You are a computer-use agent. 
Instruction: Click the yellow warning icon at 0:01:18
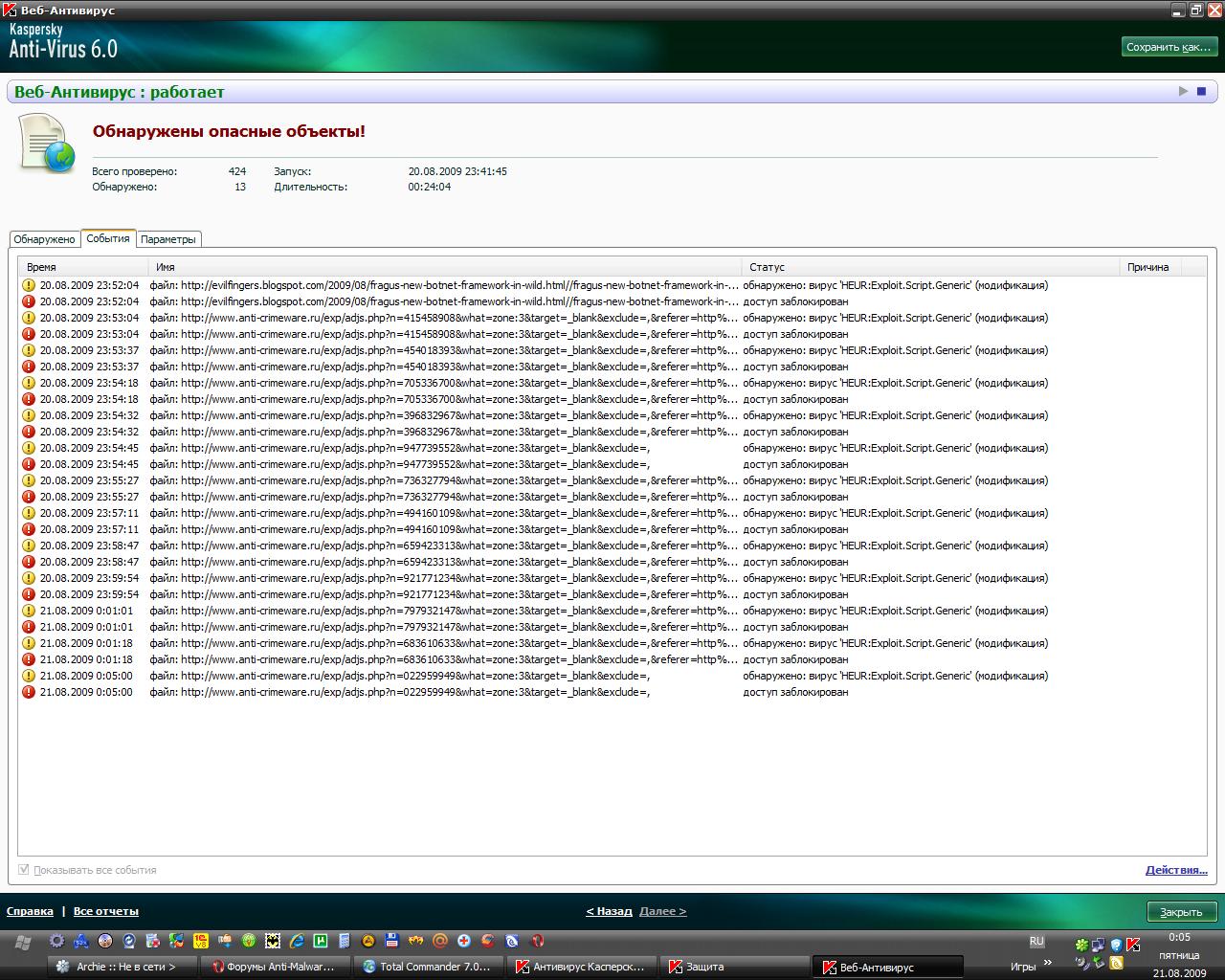pos(29,643)
